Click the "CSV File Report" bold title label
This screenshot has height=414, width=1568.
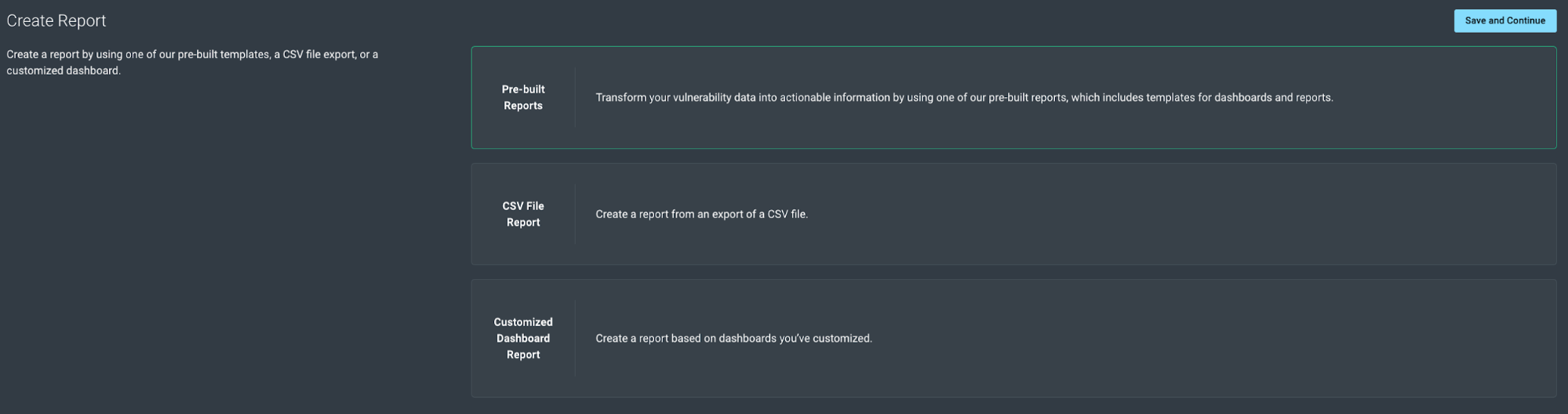pyautogui.click(x=523, y=214)
